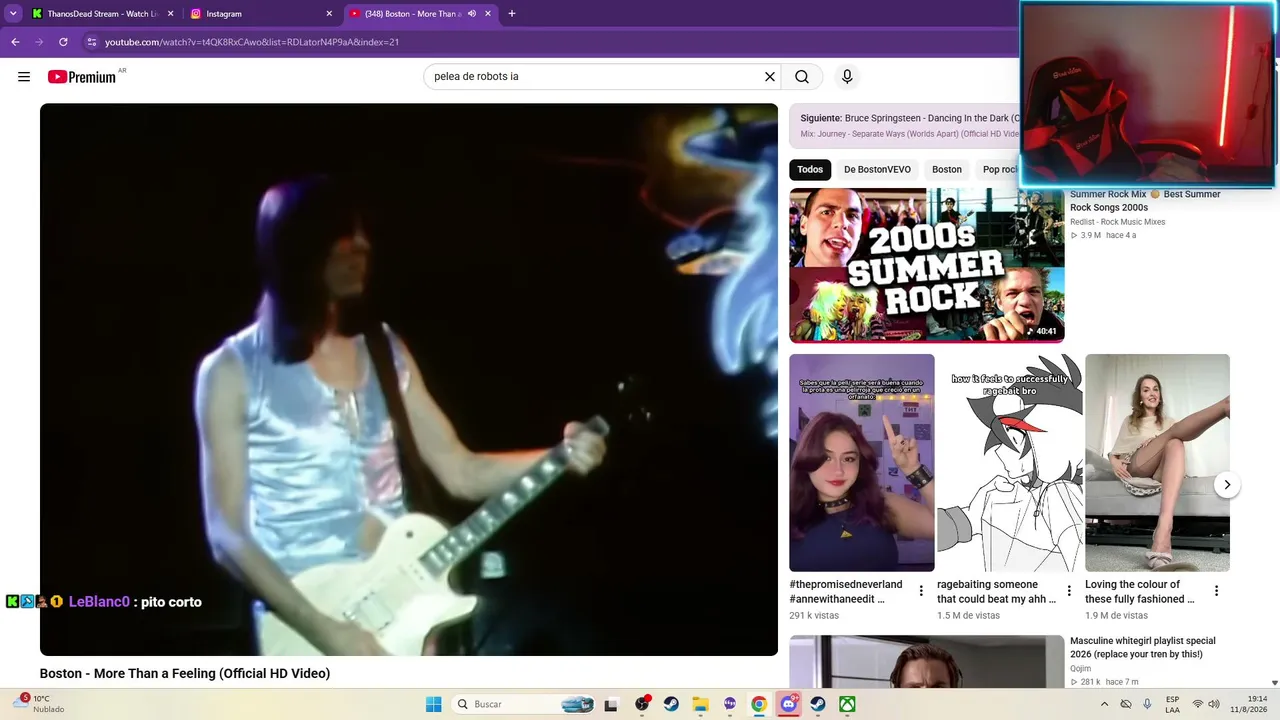This screenshot has width=1280, height=720.
Task: Click the address bar URL
Action: tap(252, 42)
